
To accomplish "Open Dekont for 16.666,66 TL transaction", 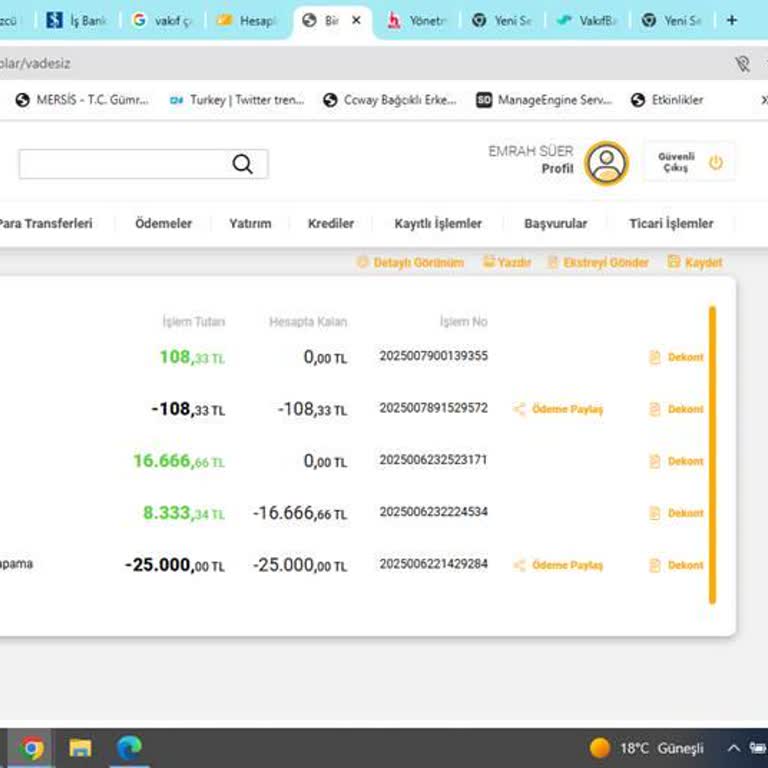I will (677, 461).
